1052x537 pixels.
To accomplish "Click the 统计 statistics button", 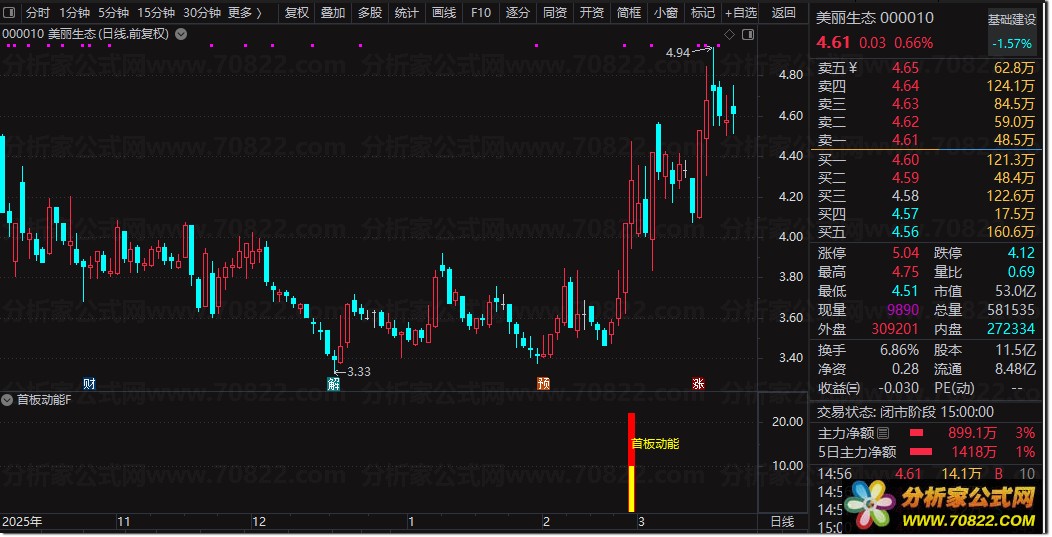I will click(x=407, y=13).
